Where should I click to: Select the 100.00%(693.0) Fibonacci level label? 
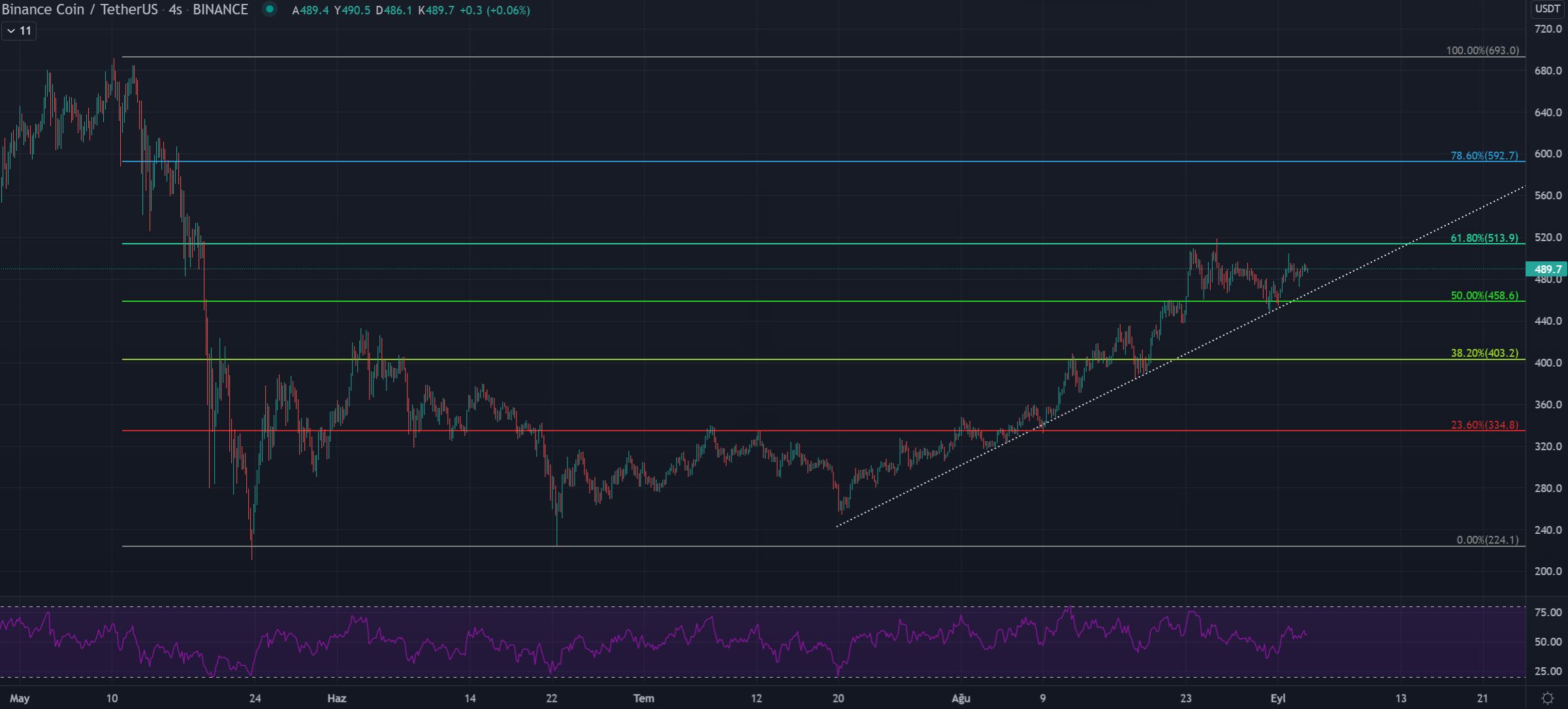1482,50
